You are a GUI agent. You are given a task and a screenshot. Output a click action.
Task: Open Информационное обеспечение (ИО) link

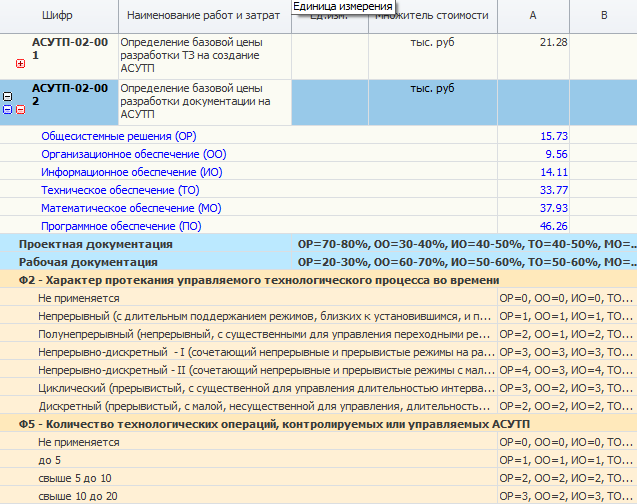[132, 172]
